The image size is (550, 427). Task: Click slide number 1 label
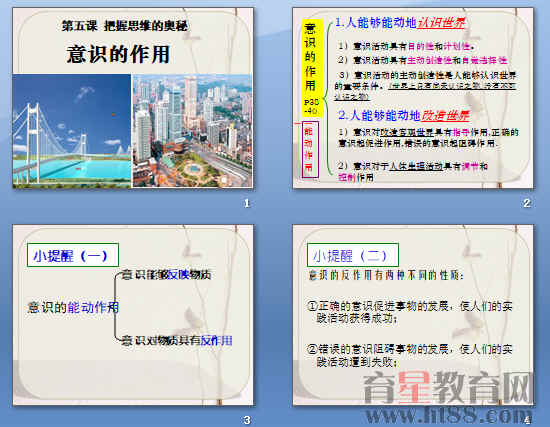click(247, 203)
